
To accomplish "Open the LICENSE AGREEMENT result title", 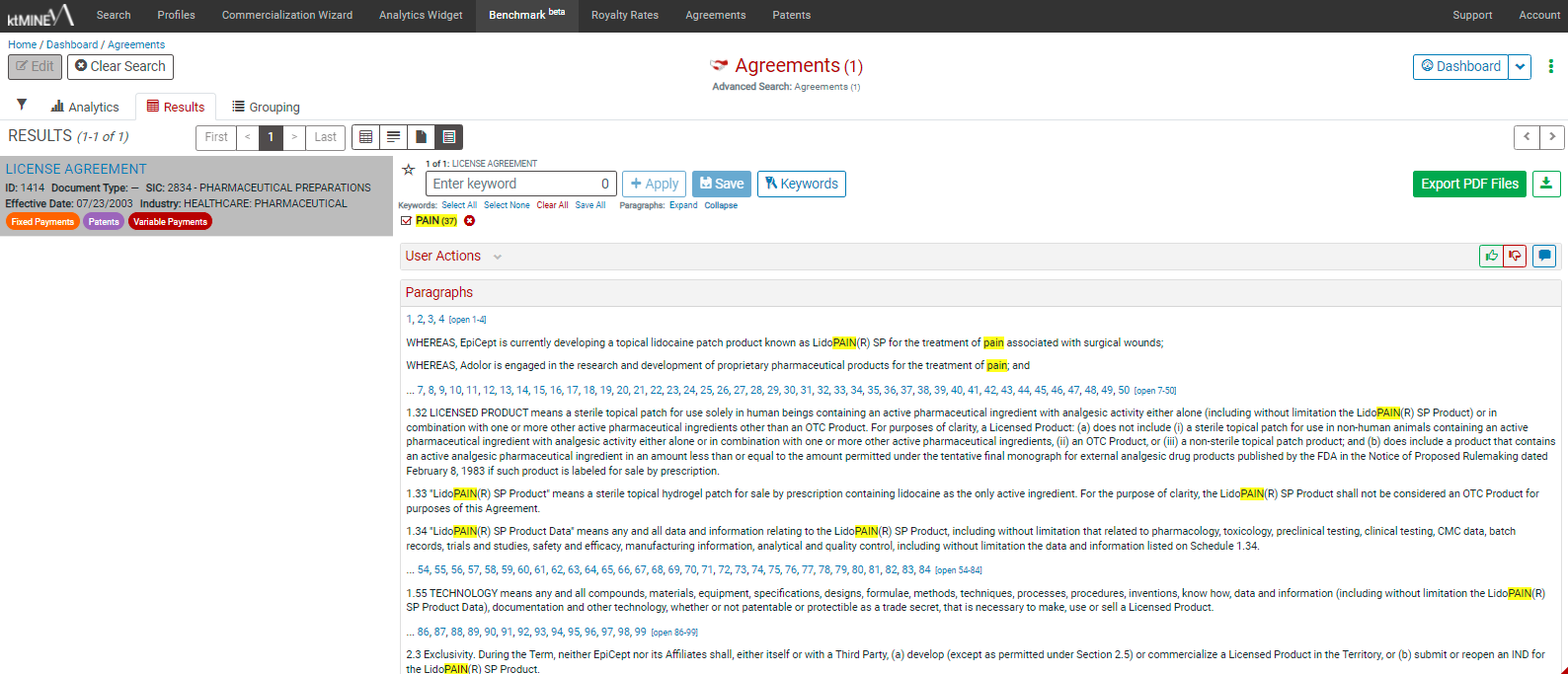I will point(76,169).
